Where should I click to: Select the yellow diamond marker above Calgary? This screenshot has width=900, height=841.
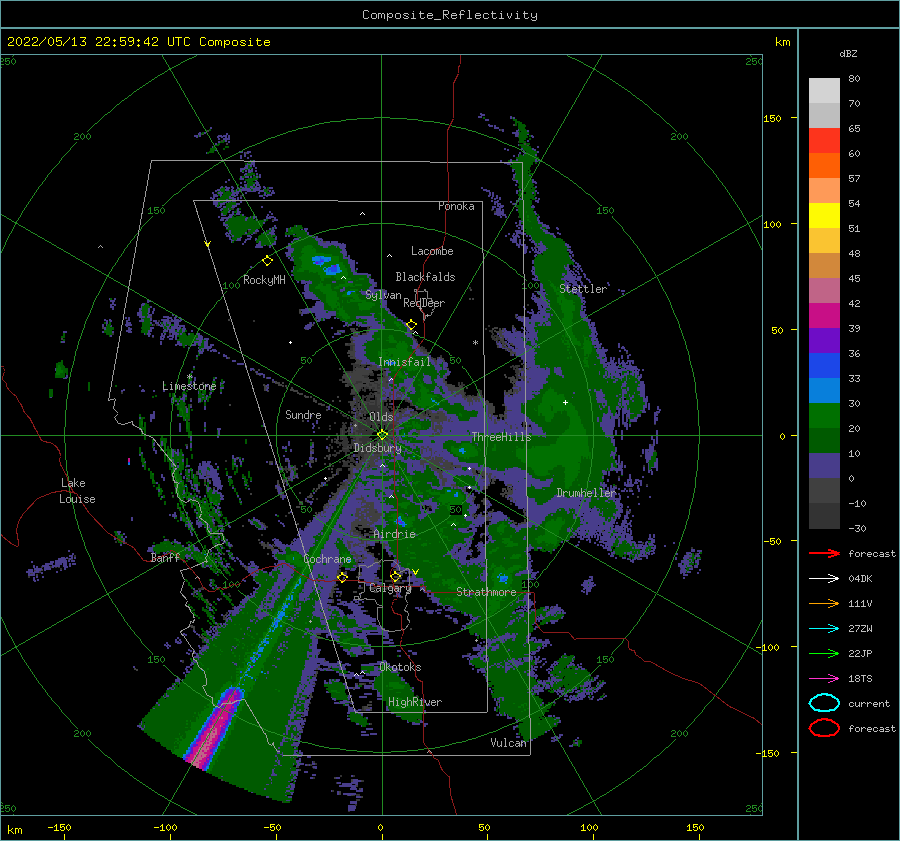pos(395,576)
